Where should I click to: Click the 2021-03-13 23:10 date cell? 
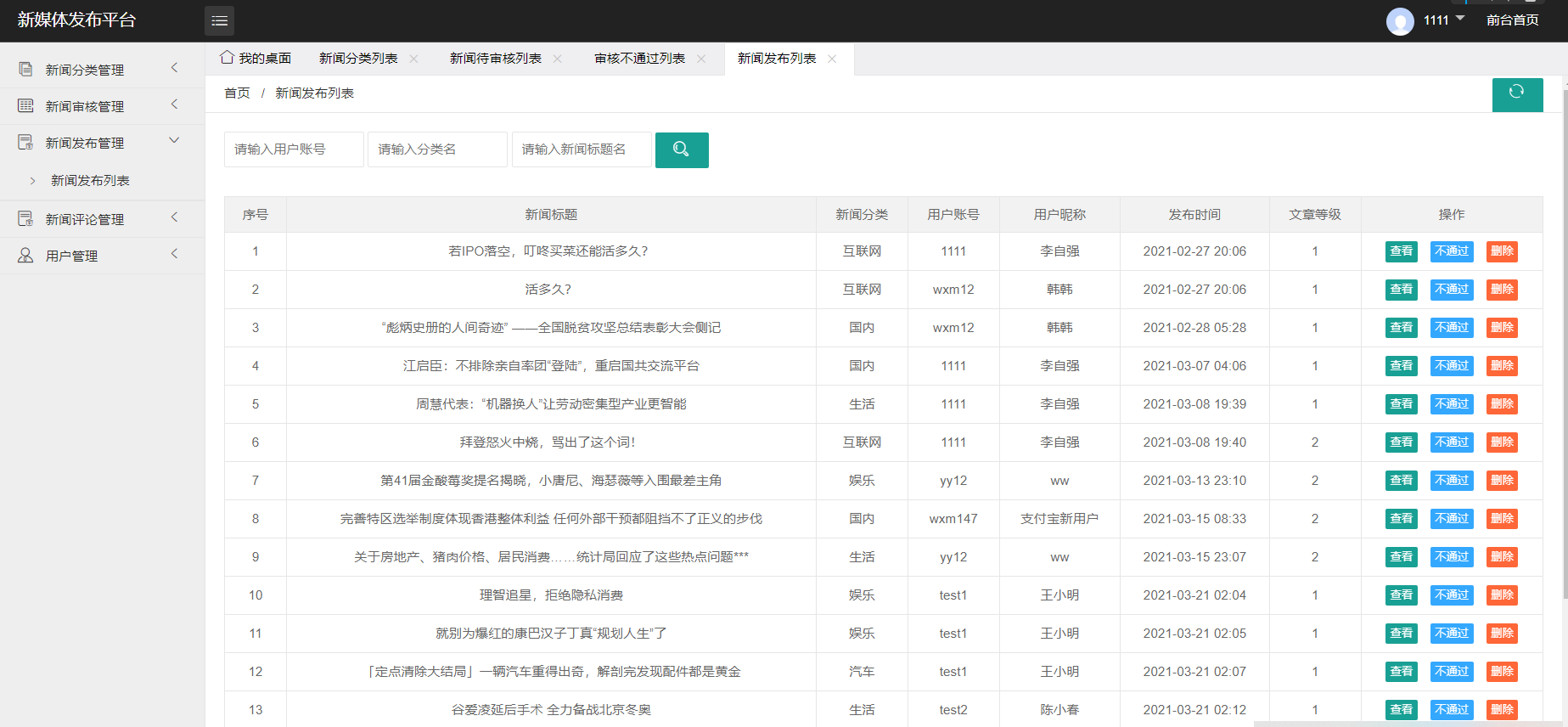tap(1194, 481)
